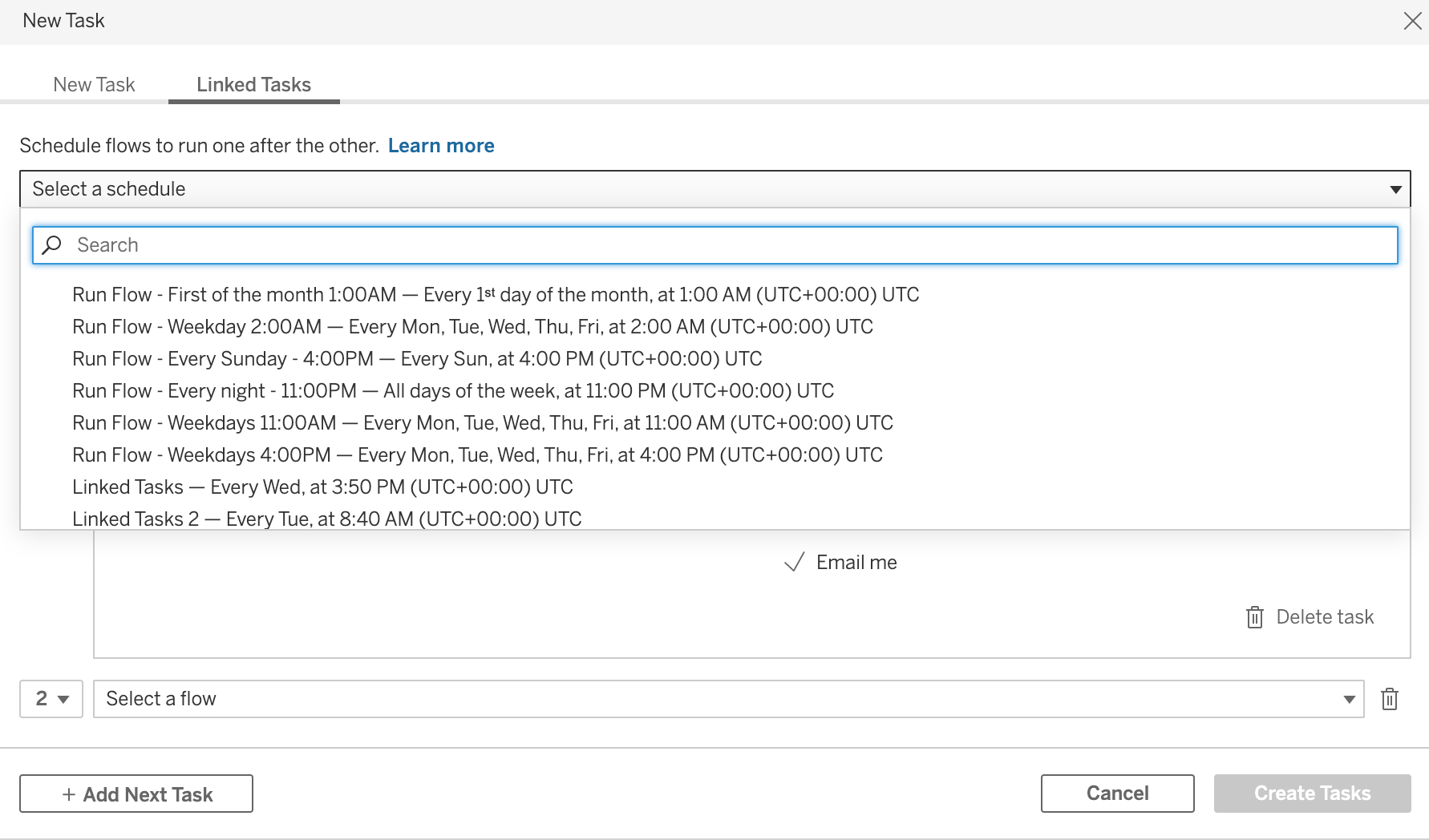Pick the Linked Tasks Wednesday 3:50 PM schedule
The image size is (1429, 840).
(x=322, y=487)
